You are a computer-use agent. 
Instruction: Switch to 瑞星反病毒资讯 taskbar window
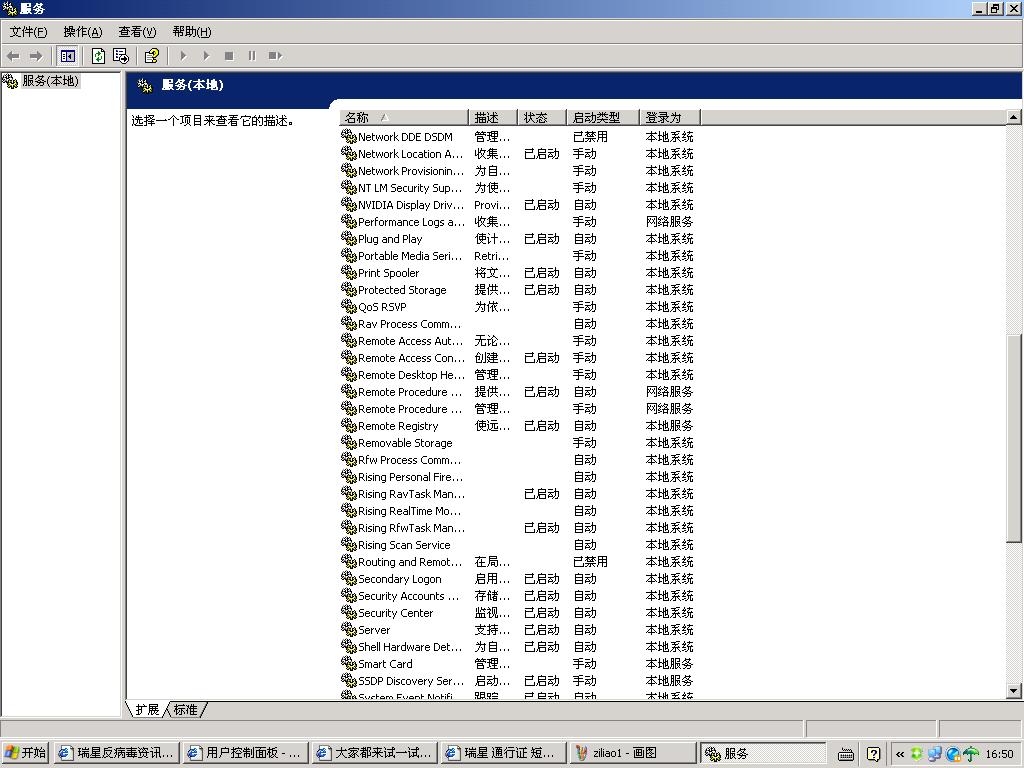pyautogui.click(x=116, y=753)
